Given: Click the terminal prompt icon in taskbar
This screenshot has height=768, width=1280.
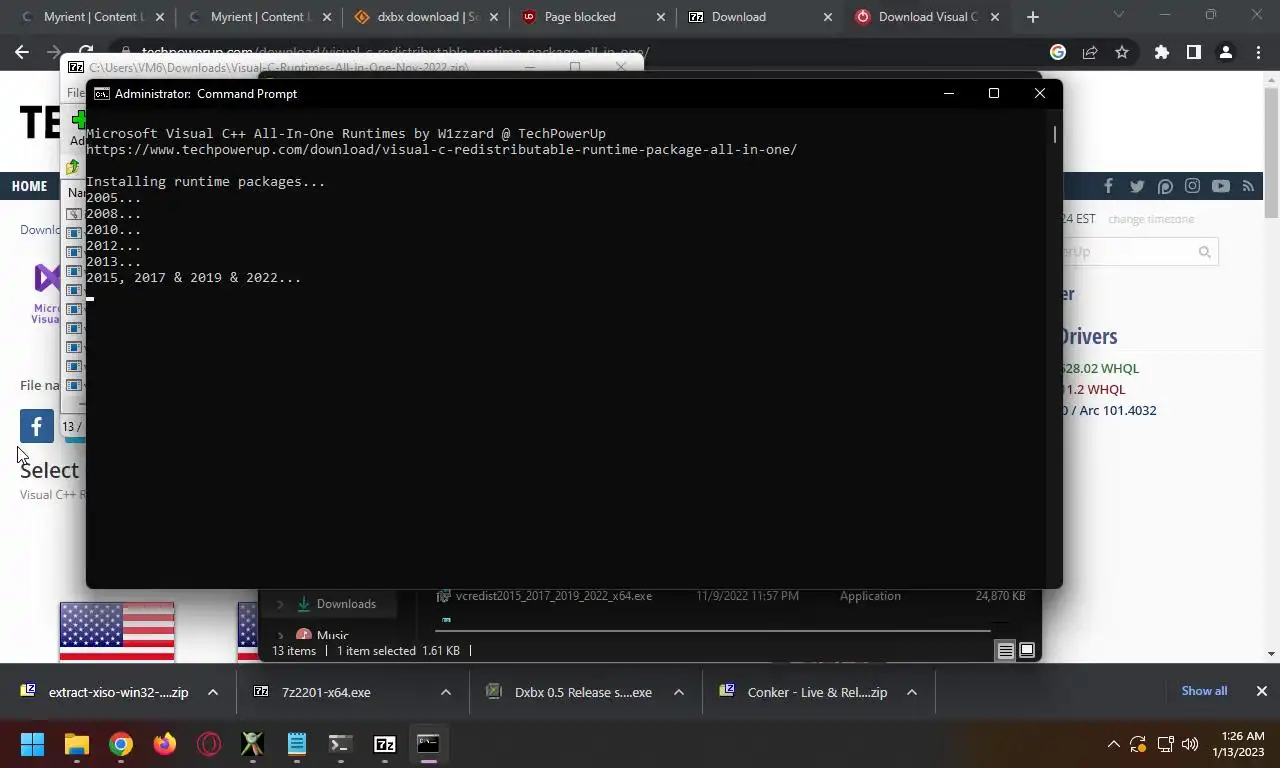Looking at the screenshot, I should coord(341,744).
